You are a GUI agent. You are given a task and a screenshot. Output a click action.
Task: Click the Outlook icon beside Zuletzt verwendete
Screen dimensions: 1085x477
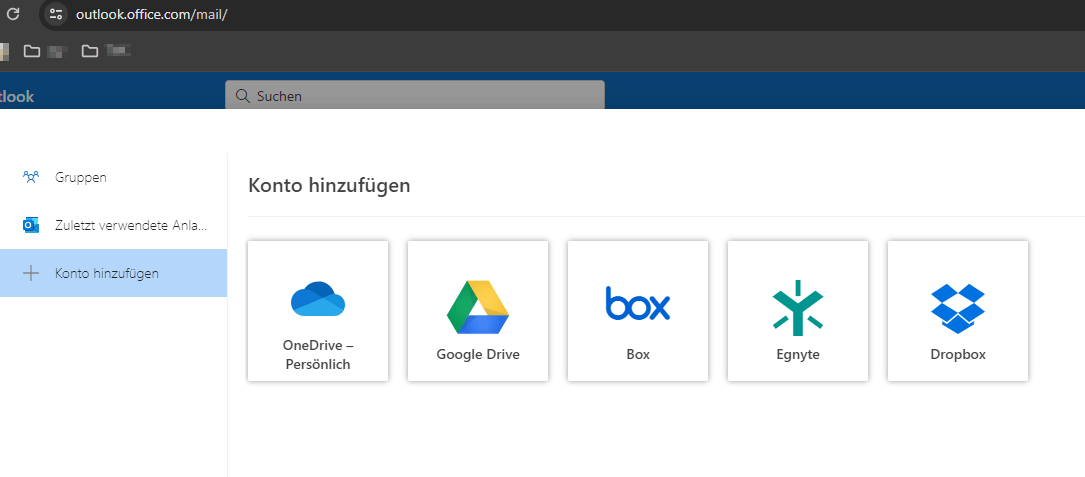(x=31, y=225)
